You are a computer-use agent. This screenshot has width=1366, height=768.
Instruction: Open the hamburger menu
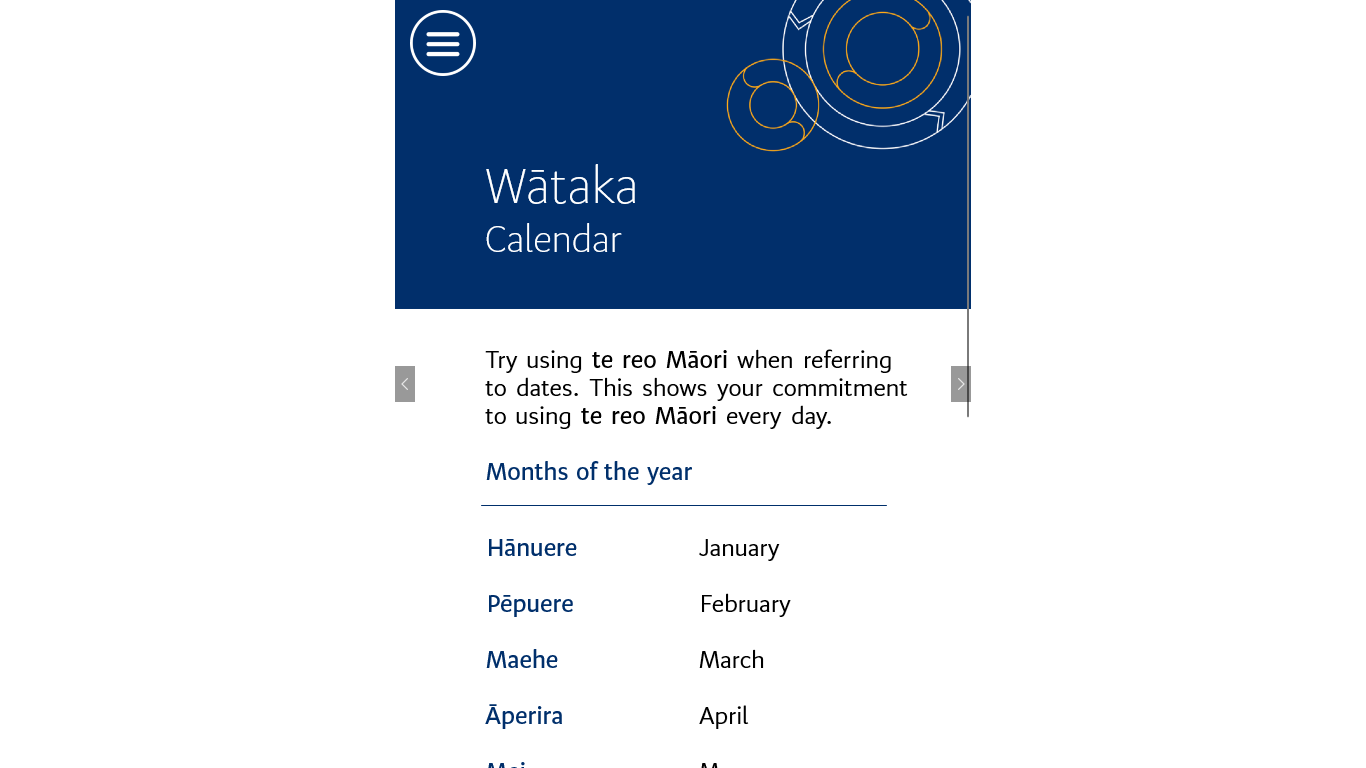pyautogui.click(x=443, y=43)
